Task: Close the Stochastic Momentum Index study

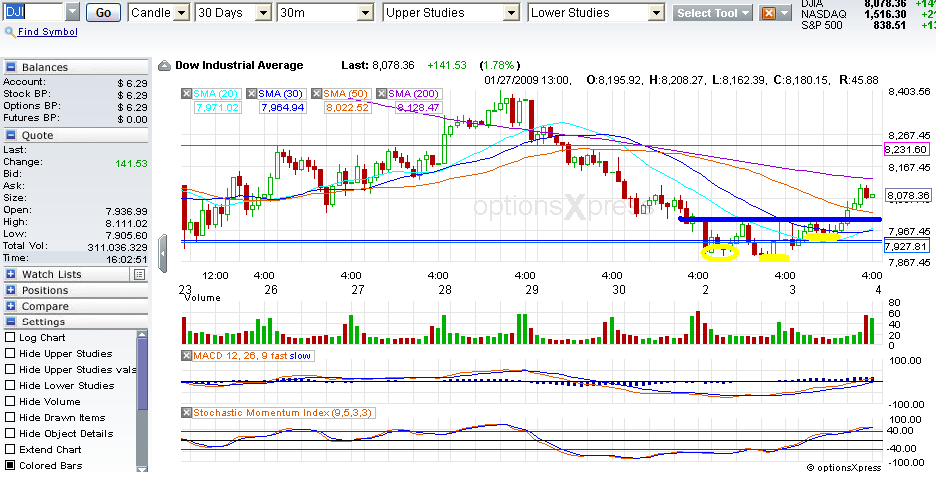Action: coord(187,413)
